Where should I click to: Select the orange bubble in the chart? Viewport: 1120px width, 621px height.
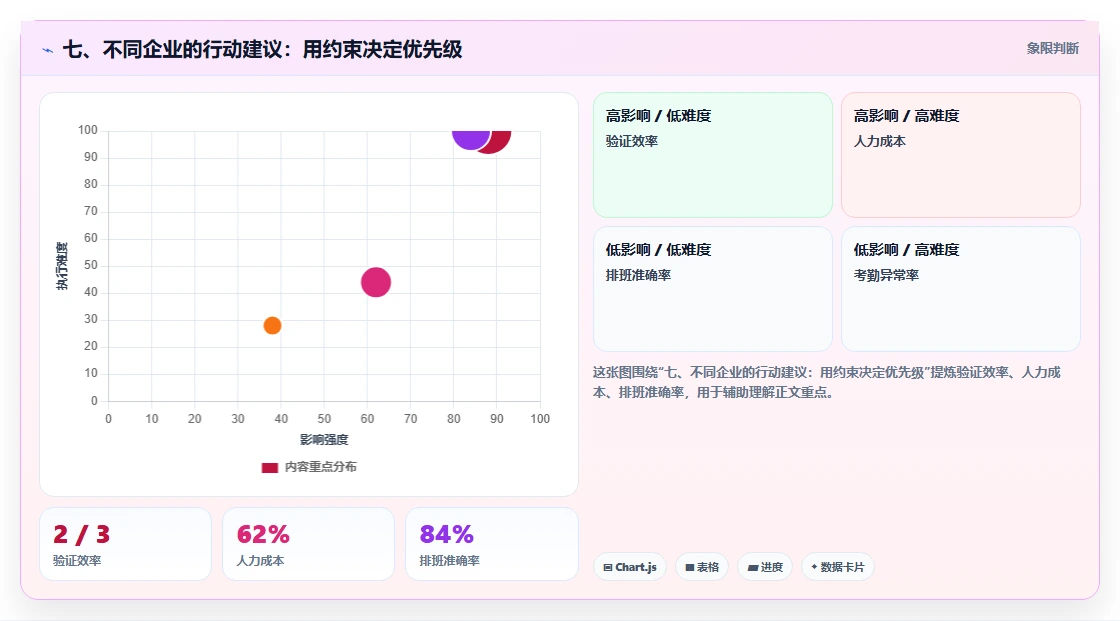272,325
